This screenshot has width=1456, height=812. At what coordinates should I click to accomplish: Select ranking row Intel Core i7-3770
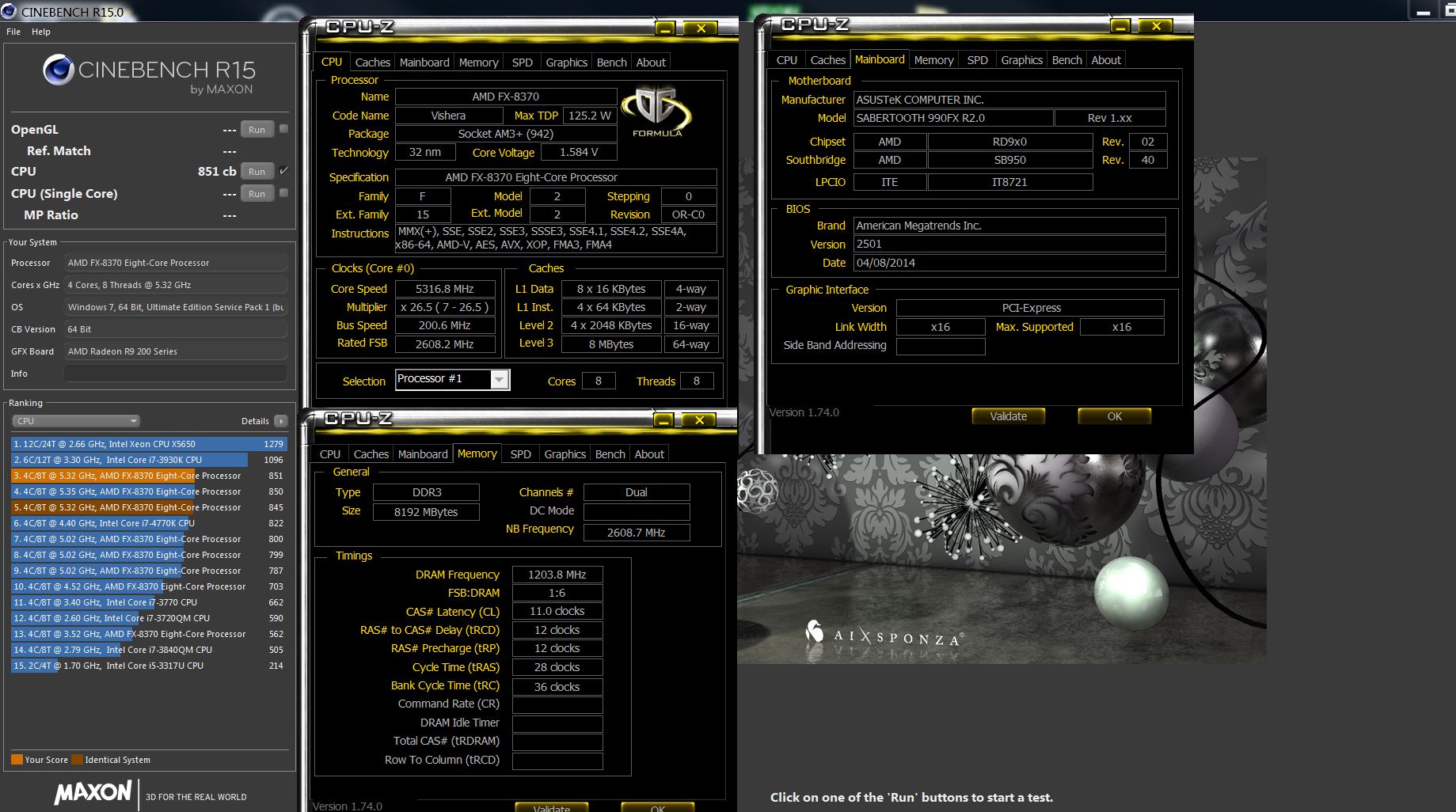[149, 602]
